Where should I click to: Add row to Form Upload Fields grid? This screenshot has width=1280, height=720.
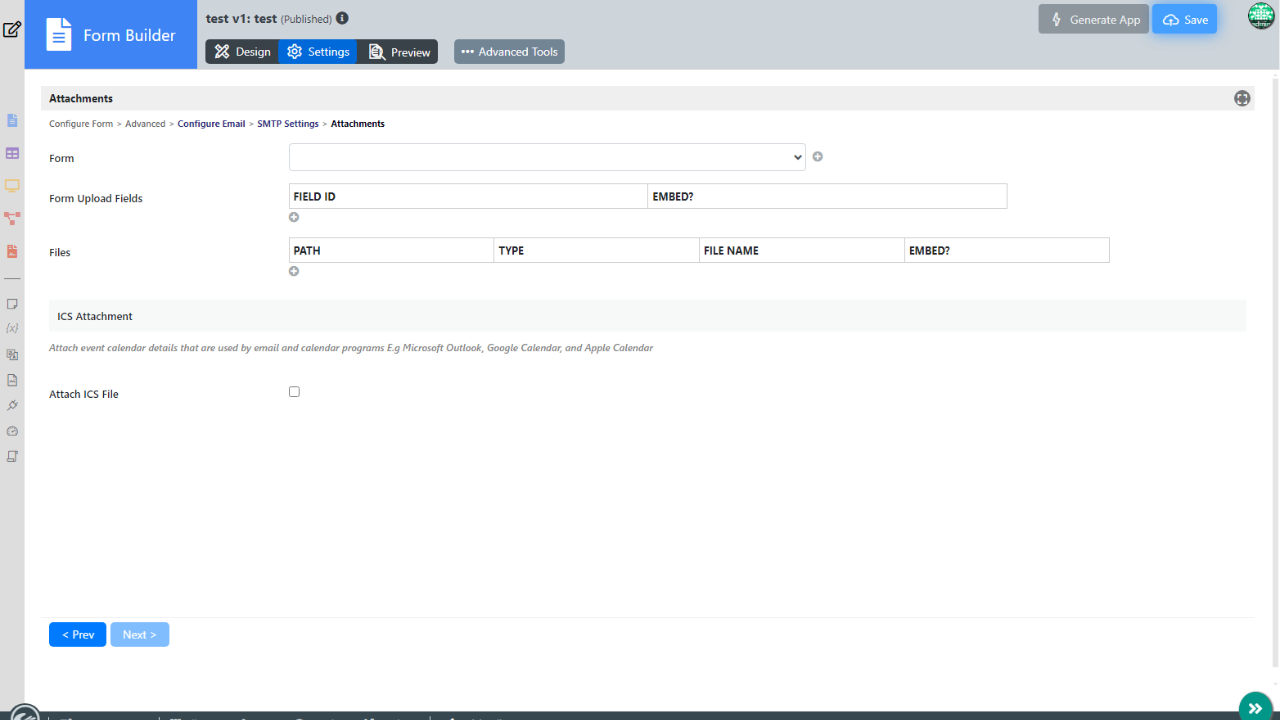tap(294, 217)
